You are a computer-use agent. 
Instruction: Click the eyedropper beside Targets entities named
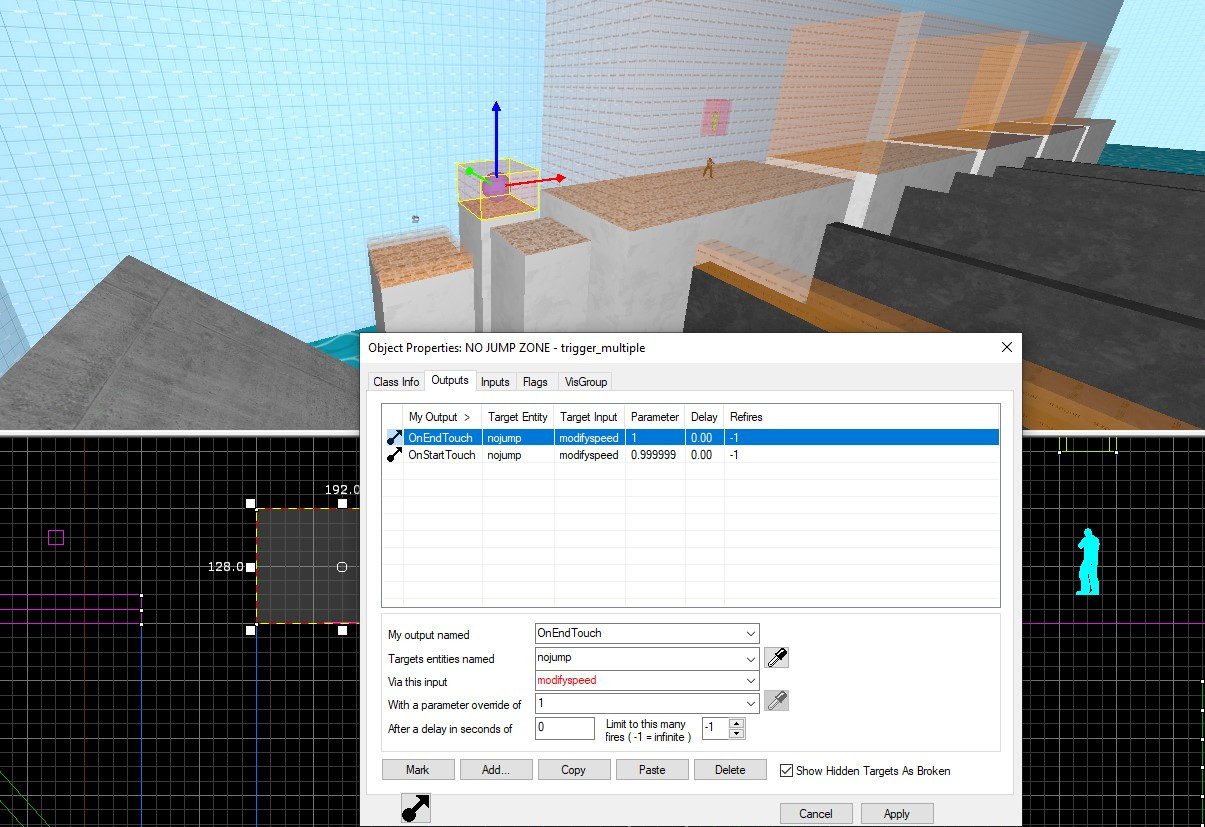tap(776, 658)
